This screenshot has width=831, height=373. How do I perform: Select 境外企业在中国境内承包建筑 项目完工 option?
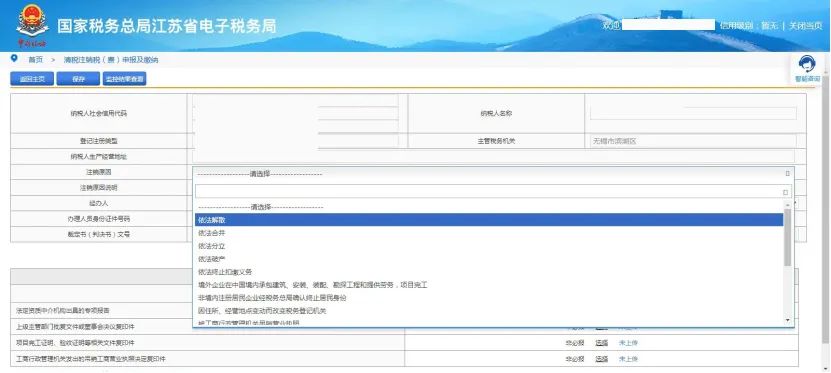[489, 285]
